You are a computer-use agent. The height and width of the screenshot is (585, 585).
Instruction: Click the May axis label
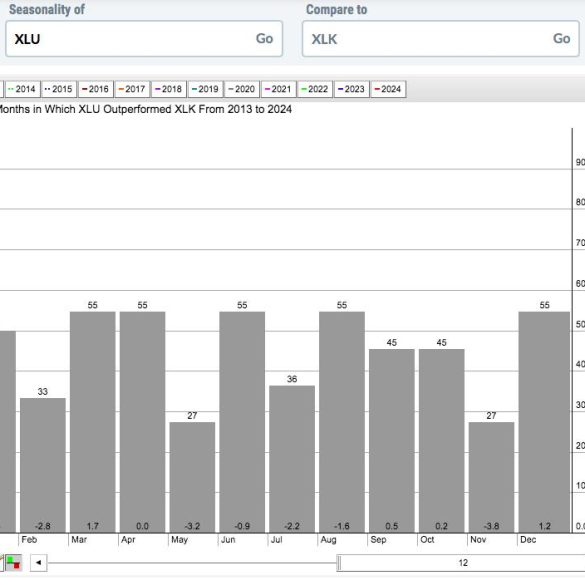click(179, 540)
